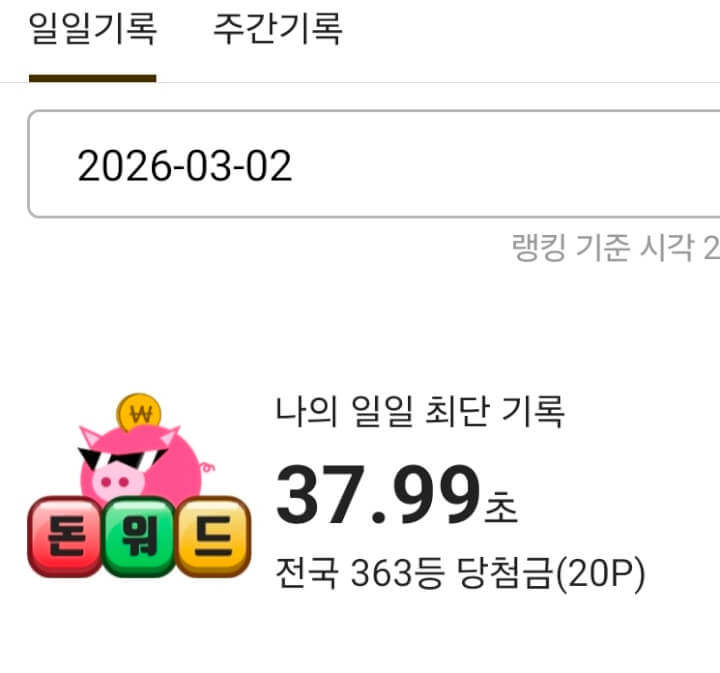Viewport: 720px width, 673px height.
Task: Click the 37.99 record time
Action: pos(378,494)
